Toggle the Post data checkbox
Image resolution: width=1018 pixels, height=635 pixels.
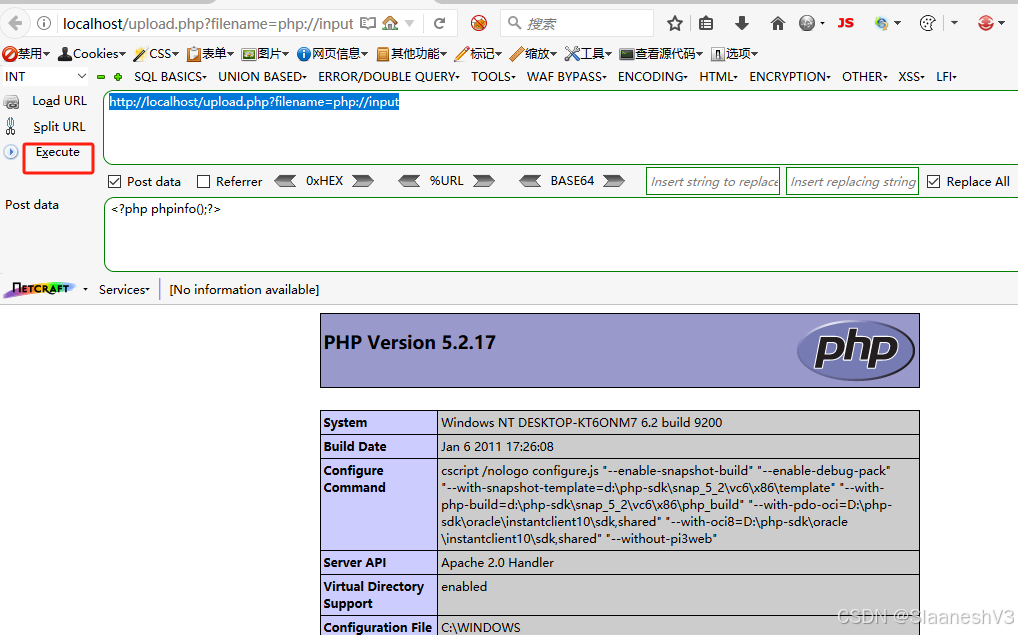click(115, 182)
